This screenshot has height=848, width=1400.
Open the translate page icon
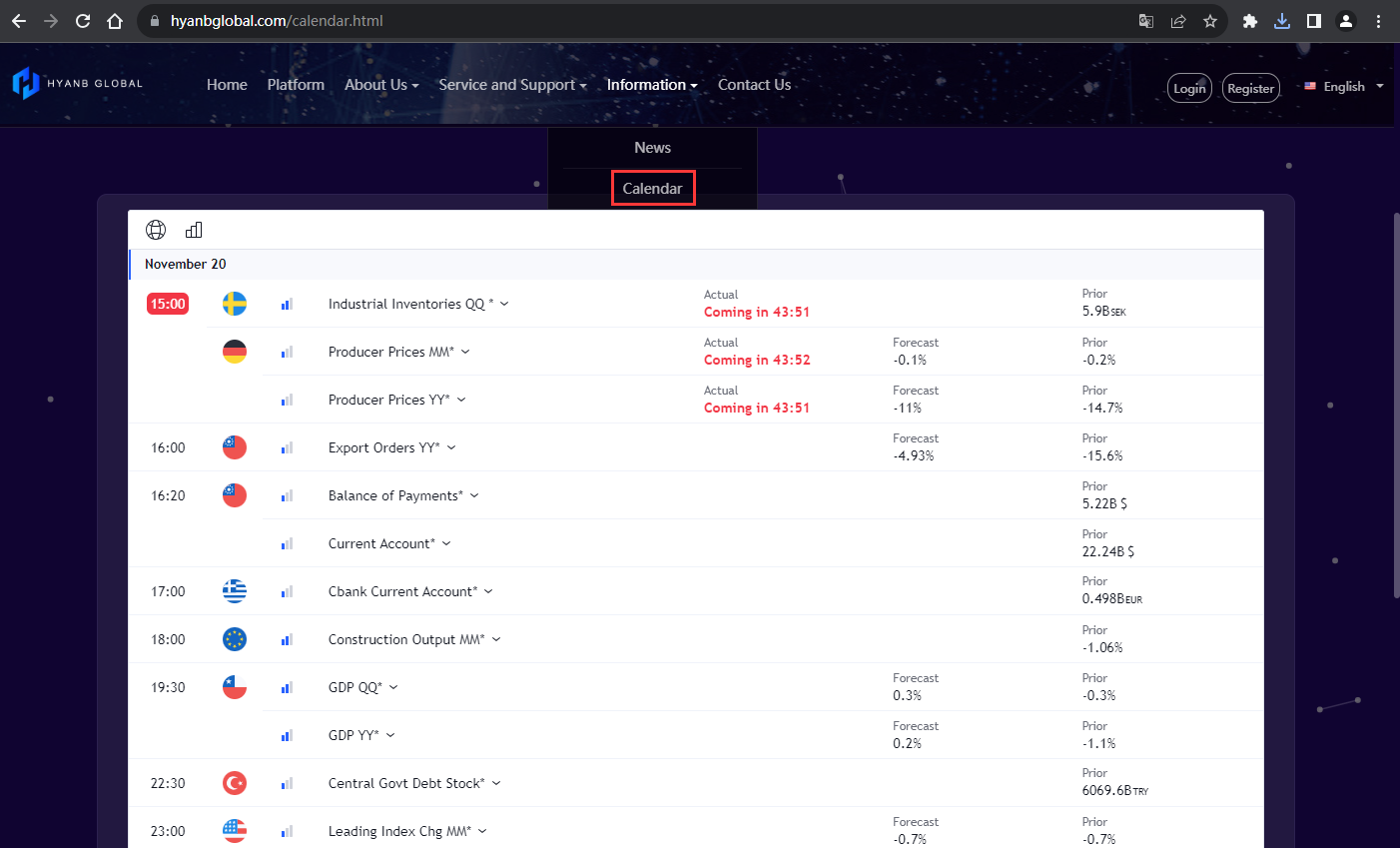click(1146, 21)
